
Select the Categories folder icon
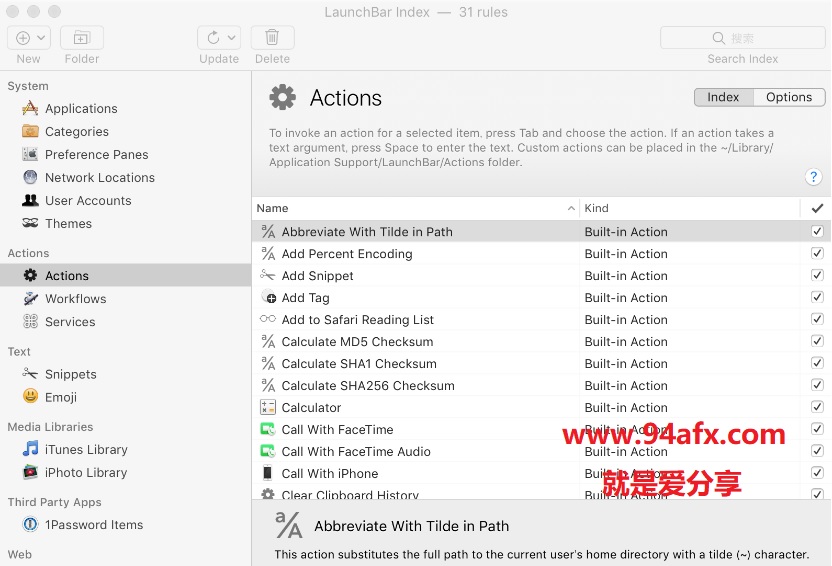point(30,131)
